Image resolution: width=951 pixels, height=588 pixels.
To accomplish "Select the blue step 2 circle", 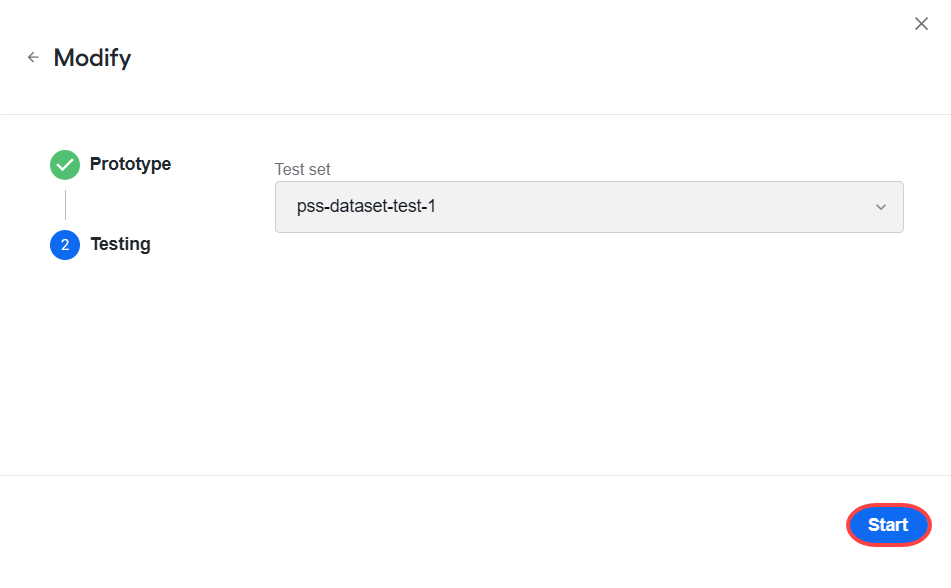I will pyautogui.click(x=65, y=245).
